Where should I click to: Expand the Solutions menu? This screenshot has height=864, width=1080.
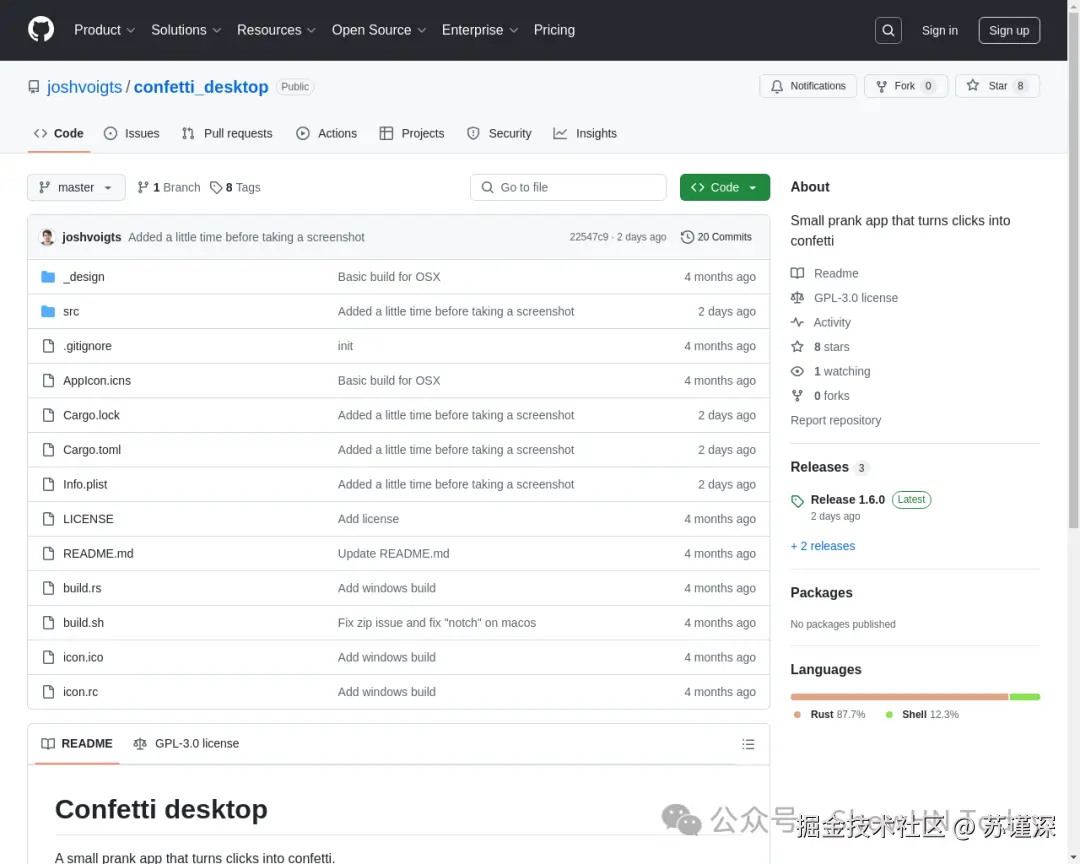click(x=186, y=30)
